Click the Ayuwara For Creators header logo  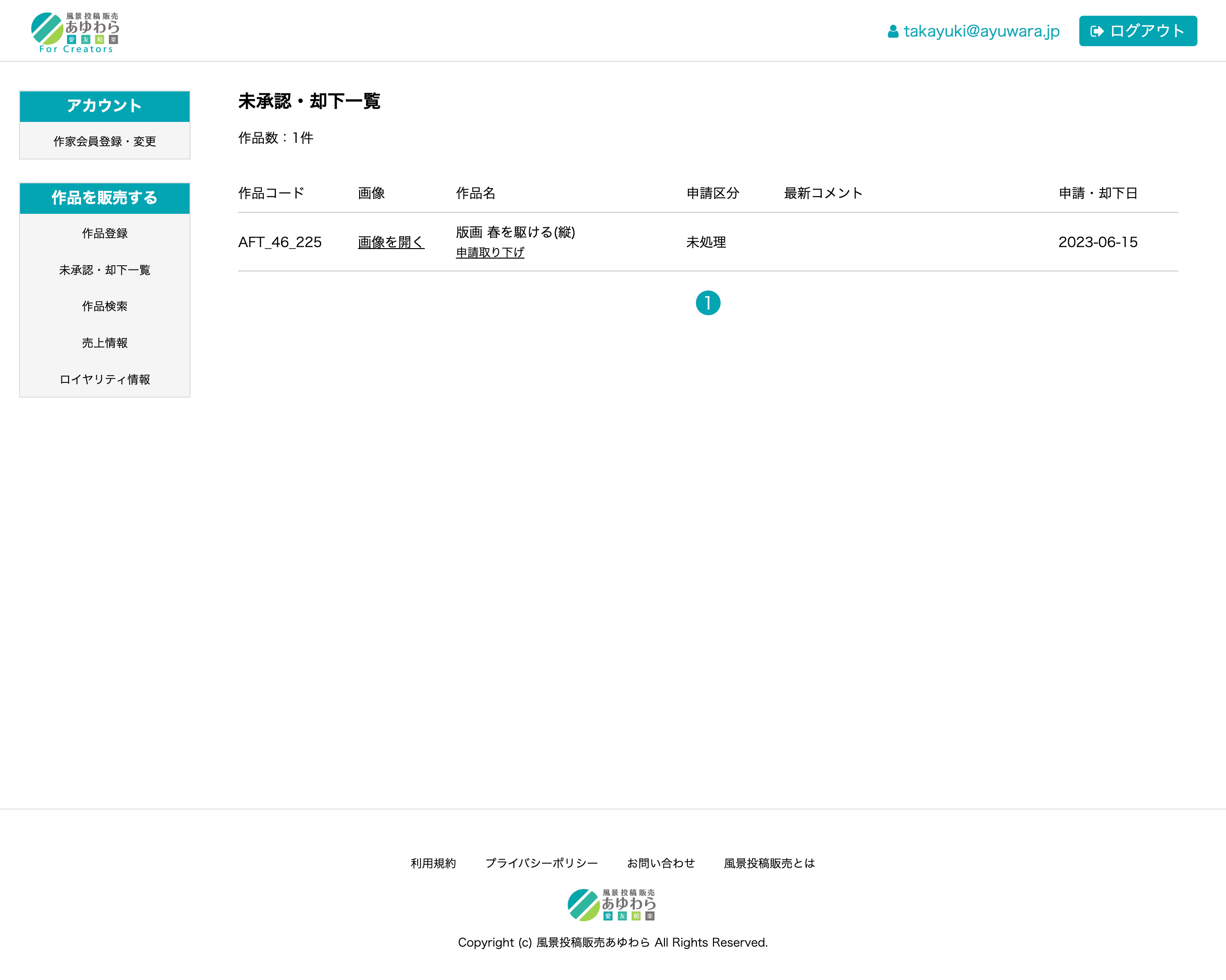coord(75,32)
